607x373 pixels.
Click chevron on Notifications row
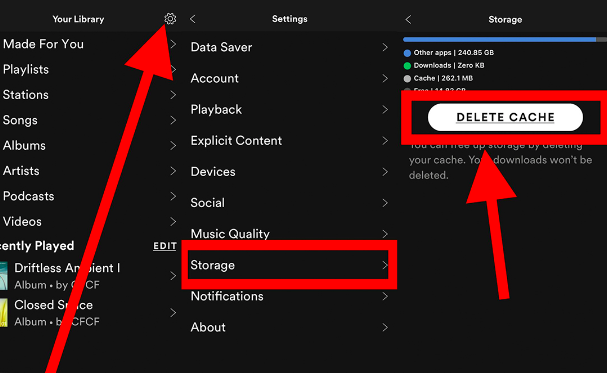(x=385, y=296)
